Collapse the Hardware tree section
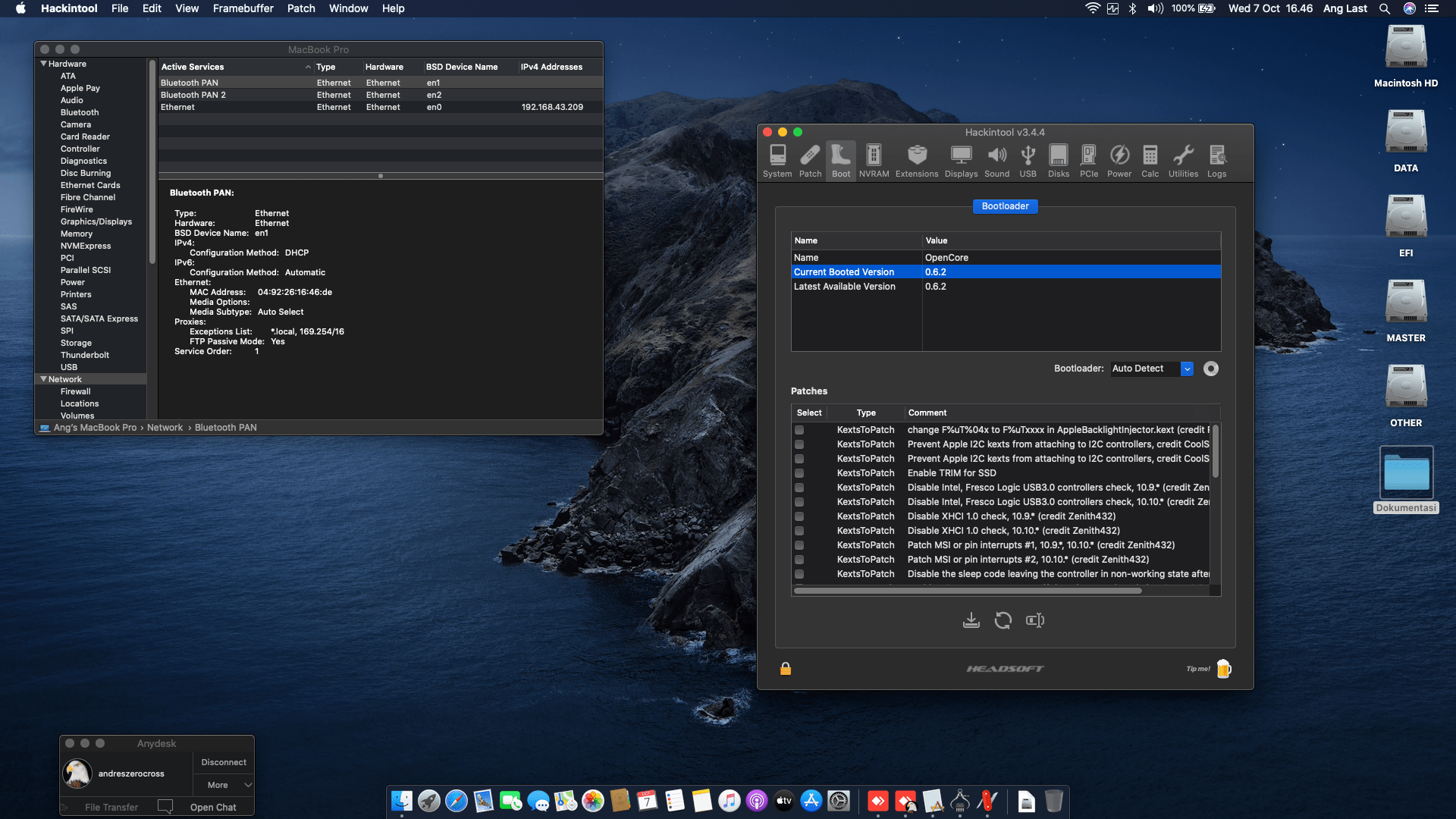1456x819 pixels. pyautogui.click(x=44, y=64)
